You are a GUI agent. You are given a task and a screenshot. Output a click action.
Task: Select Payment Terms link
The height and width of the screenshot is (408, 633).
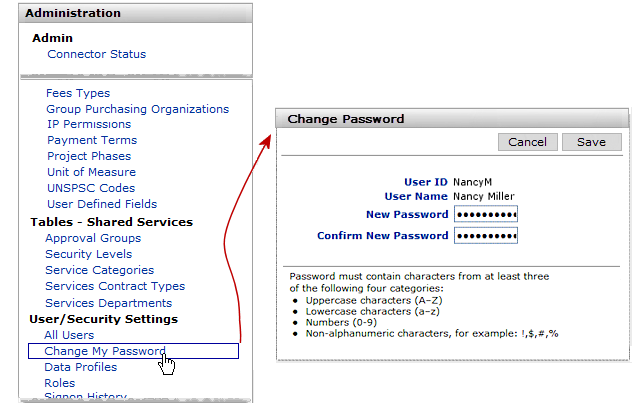(92, 140)
